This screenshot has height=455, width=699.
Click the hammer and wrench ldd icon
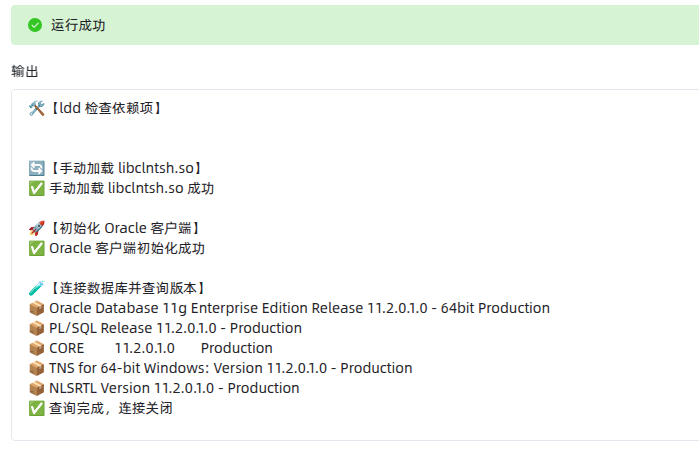tap(37, 108)
